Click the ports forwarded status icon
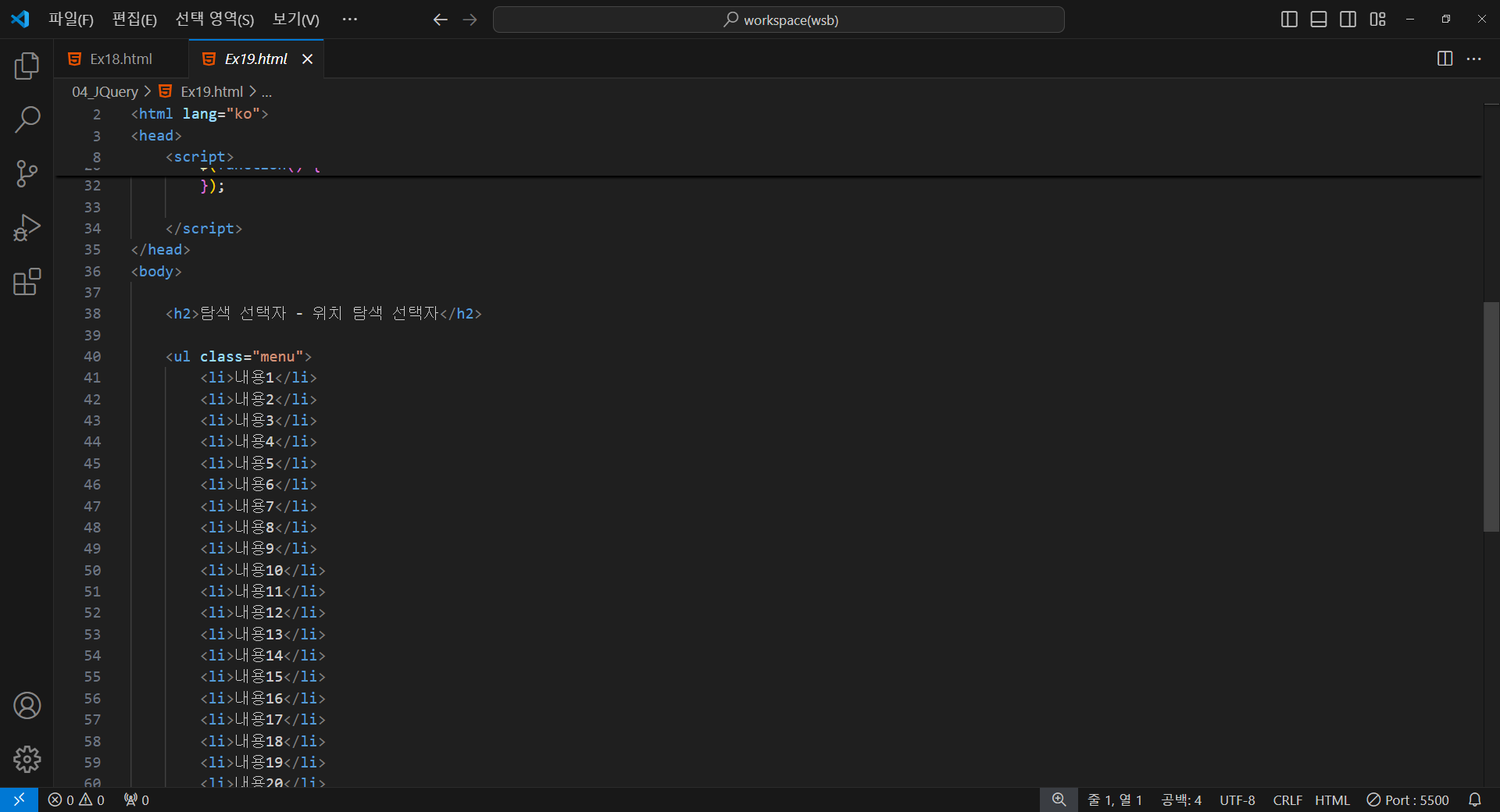 click(x=137, y=800)
